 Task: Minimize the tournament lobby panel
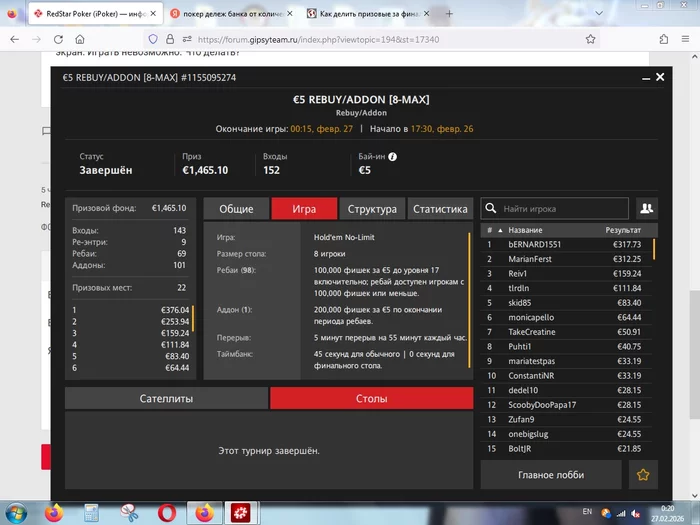pos(646,78)
